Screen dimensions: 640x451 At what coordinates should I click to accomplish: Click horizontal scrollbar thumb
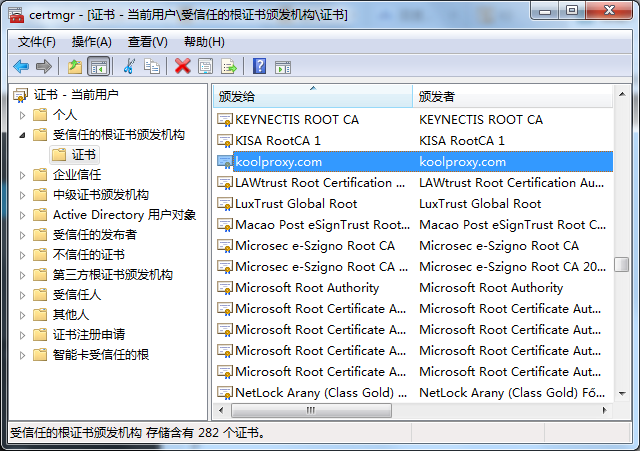click(311, 410)
